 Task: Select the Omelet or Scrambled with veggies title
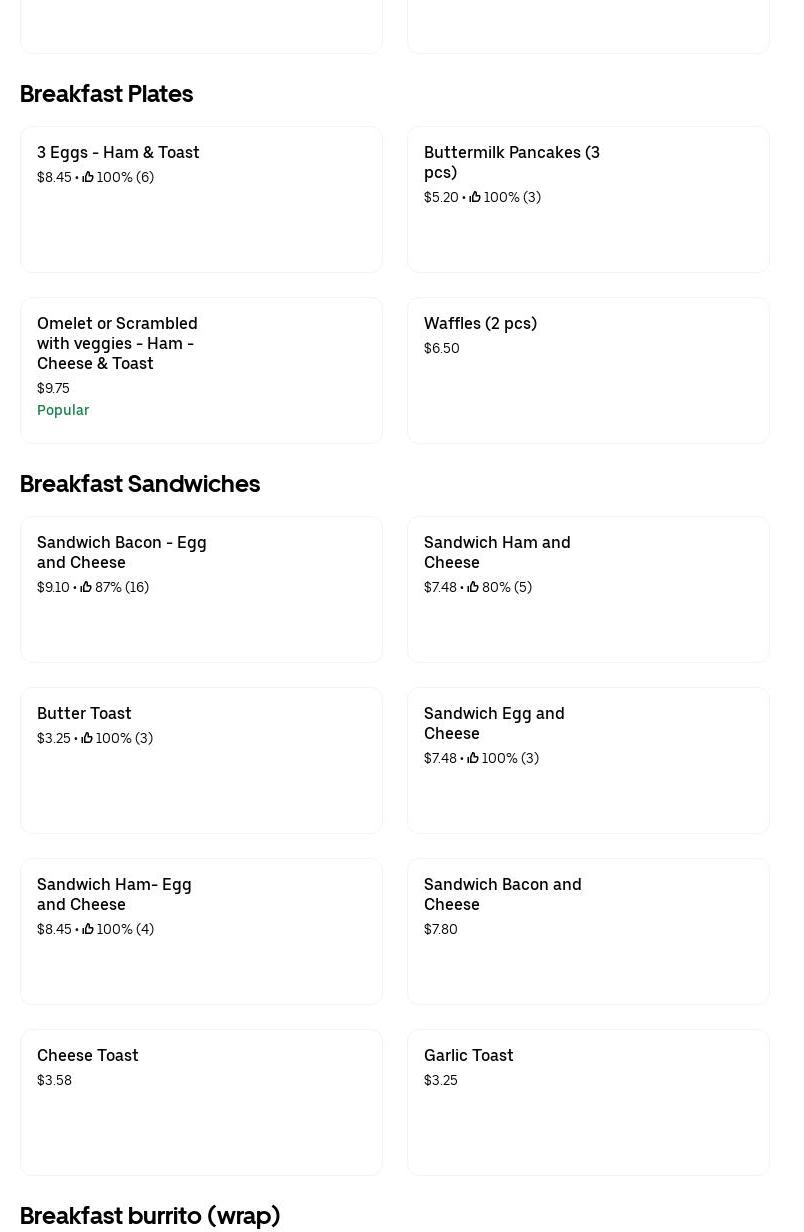pos(117,343)
